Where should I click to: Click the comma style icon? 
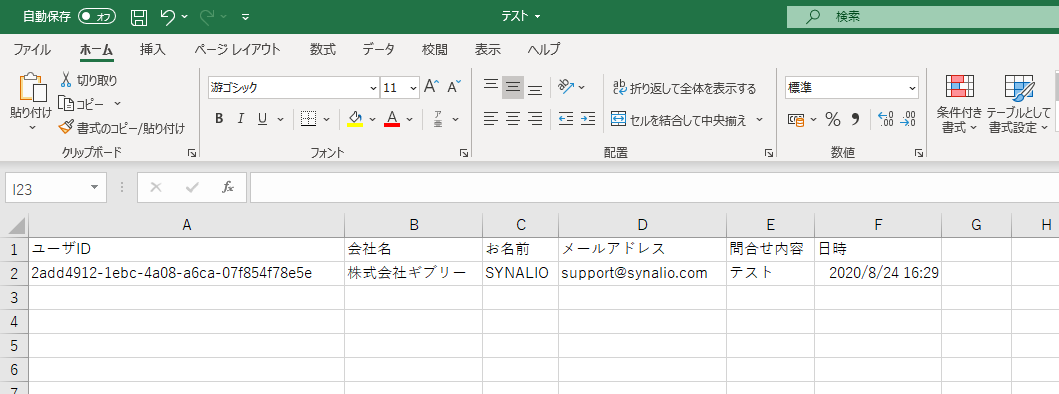pos(855,120)
